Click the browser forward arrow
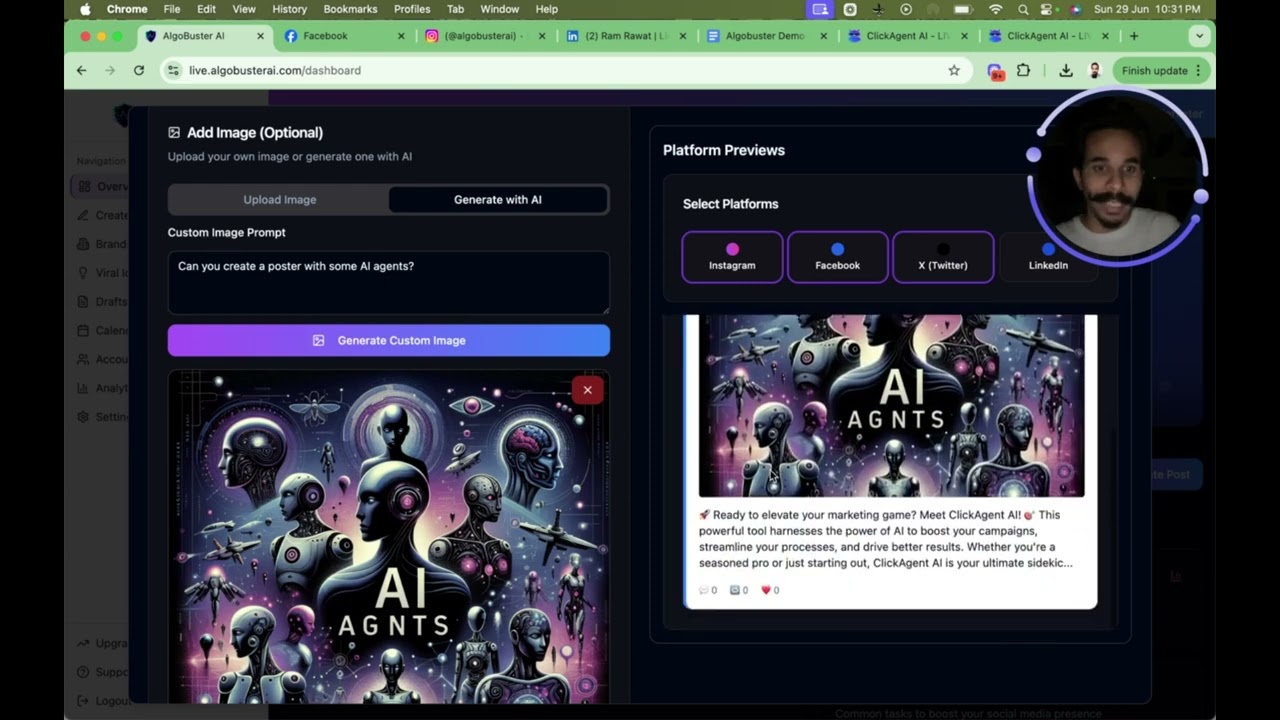 pos(110,70)
